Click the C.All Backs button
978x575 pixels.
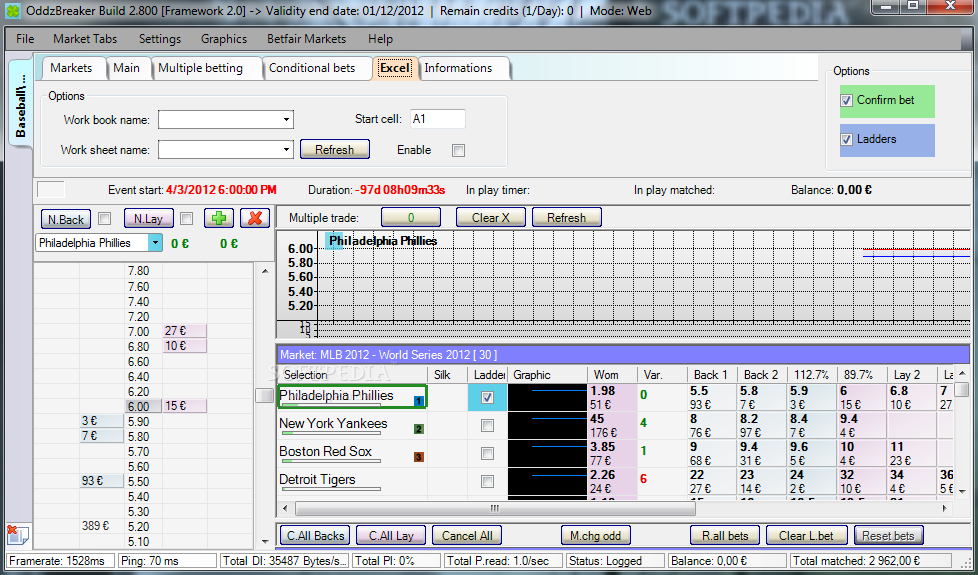(x=315, y=535)
